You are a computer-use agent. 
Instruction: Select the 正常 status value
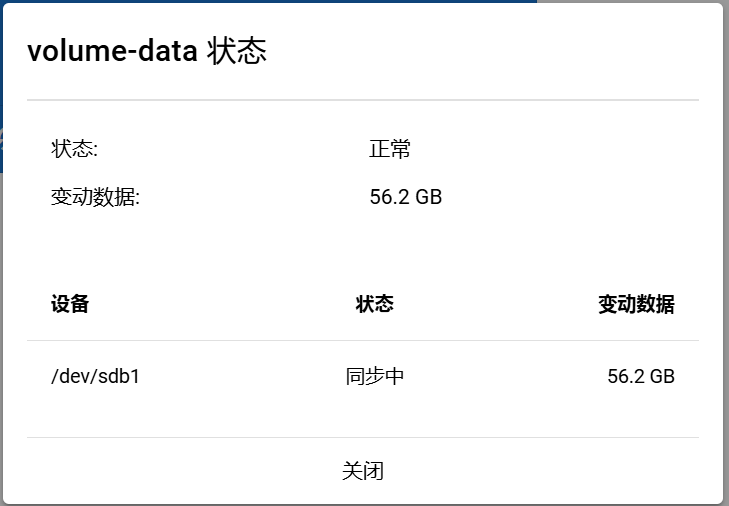click(390, 150)
